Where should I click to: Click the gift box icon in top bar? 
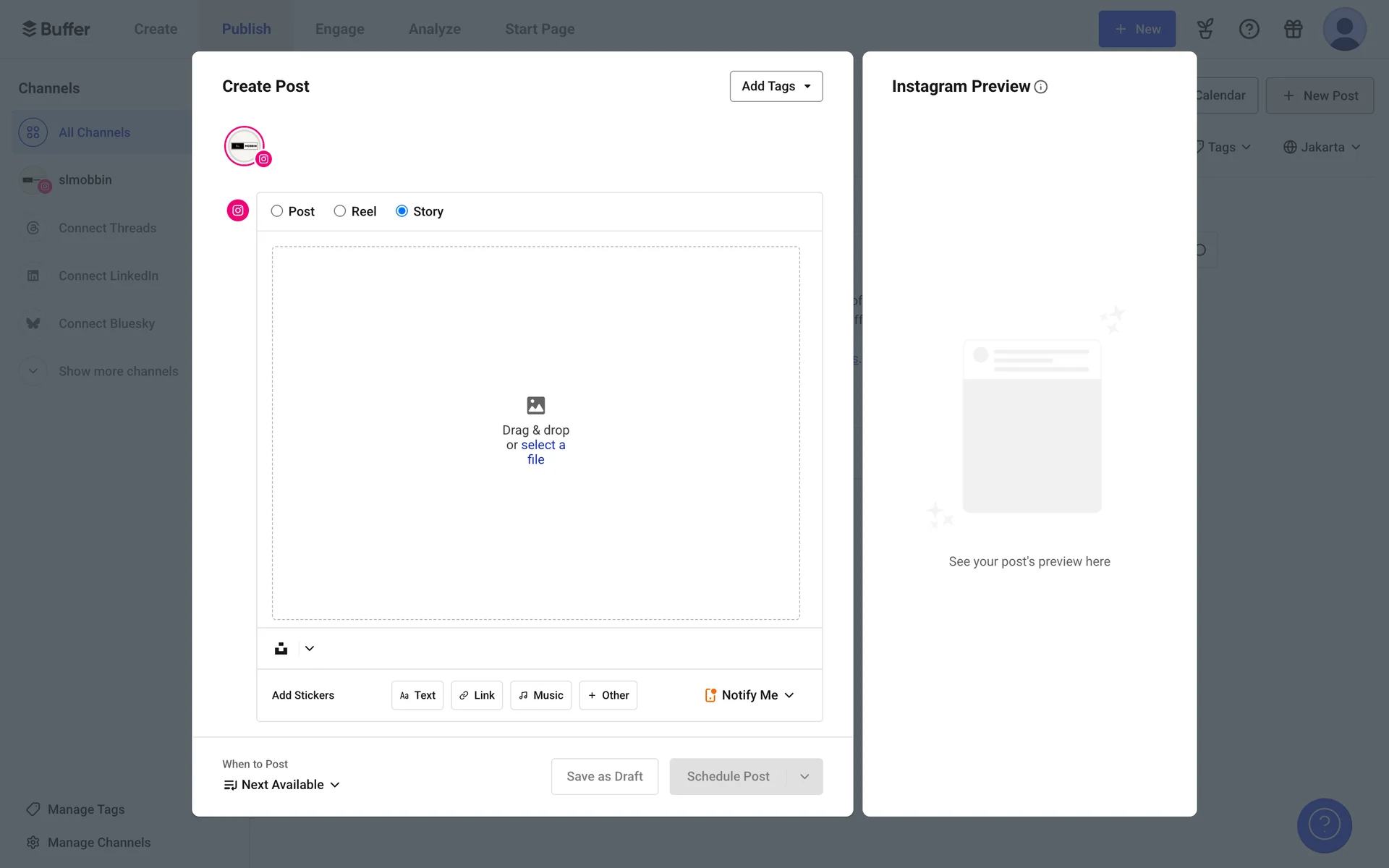pos(1293,29)
